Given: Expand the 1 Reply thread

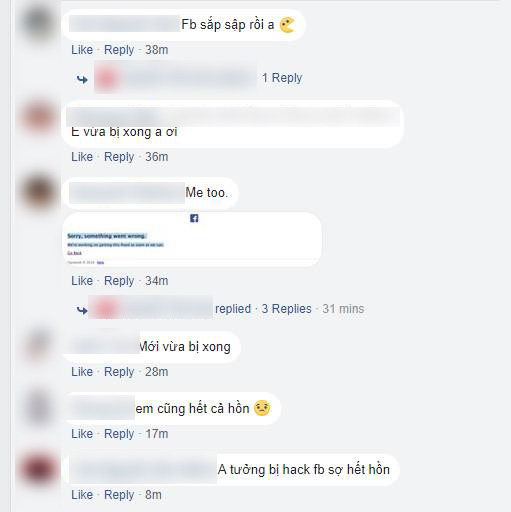Looking at the screenshot, I should (x=282, y=78).
